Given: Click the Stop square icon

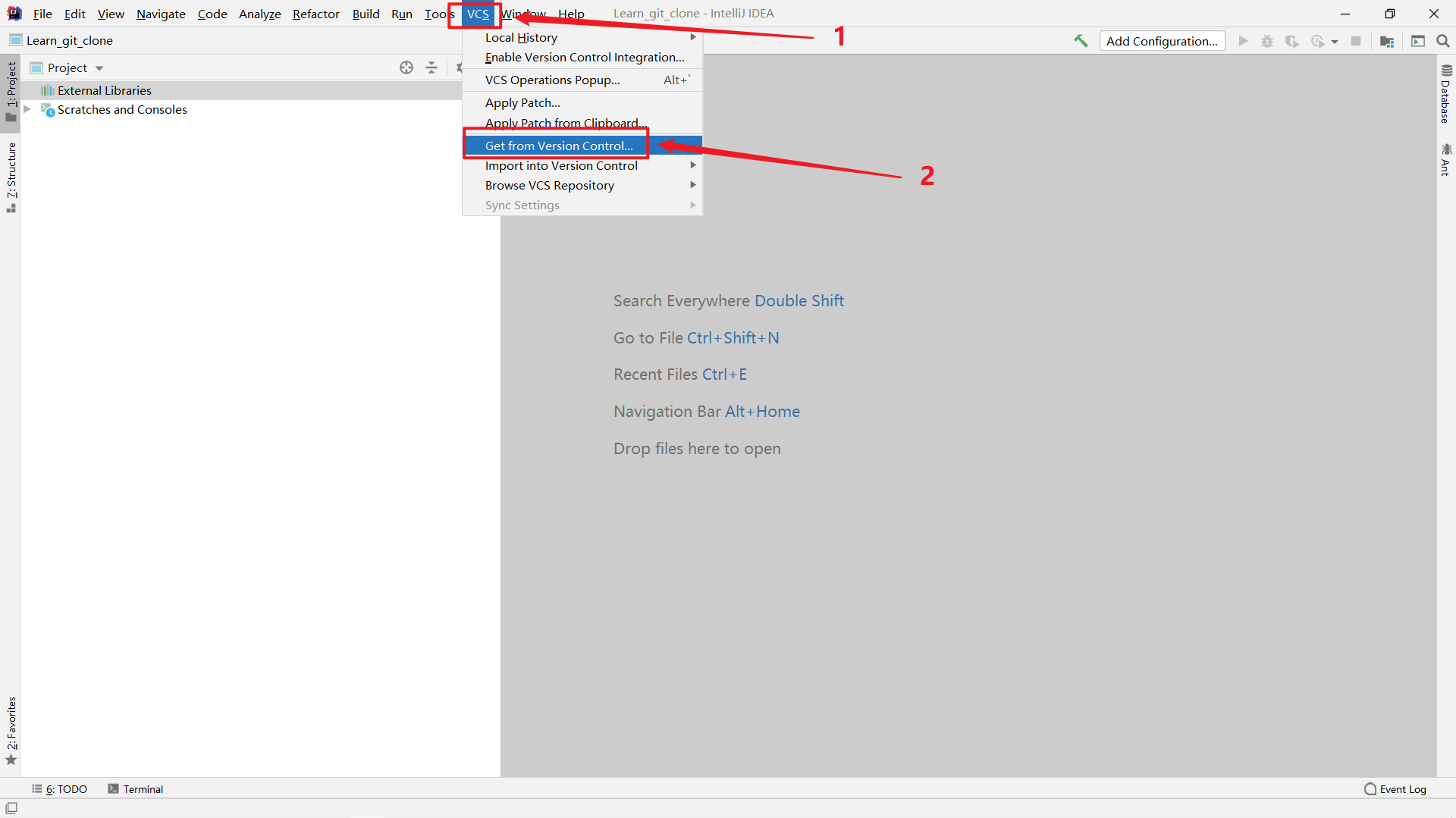Looking at the screenshot, I should tap(1356, 41).
